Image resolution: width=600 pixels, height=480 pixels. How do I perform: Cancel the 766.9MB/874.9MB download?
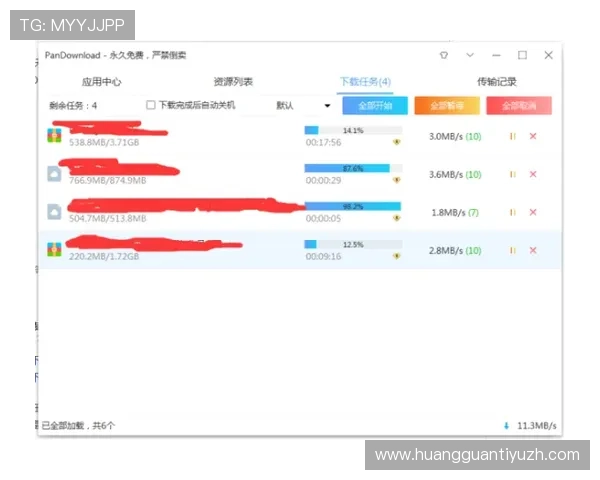pyautogui.click(x=533, y=175)
